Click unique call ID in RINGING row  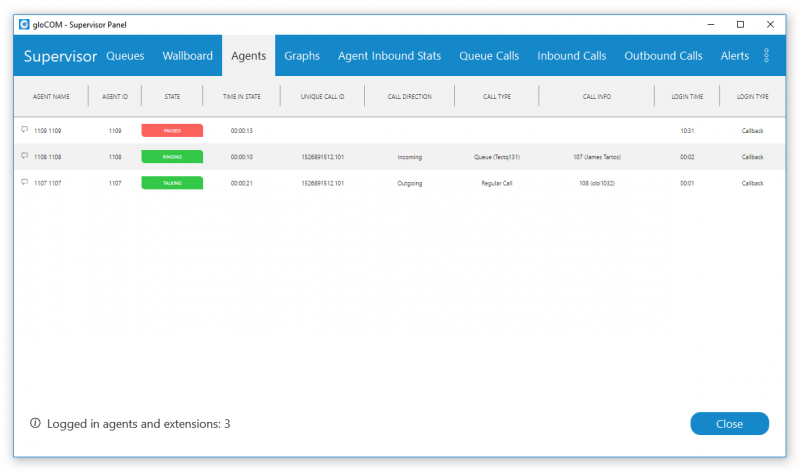322,157
